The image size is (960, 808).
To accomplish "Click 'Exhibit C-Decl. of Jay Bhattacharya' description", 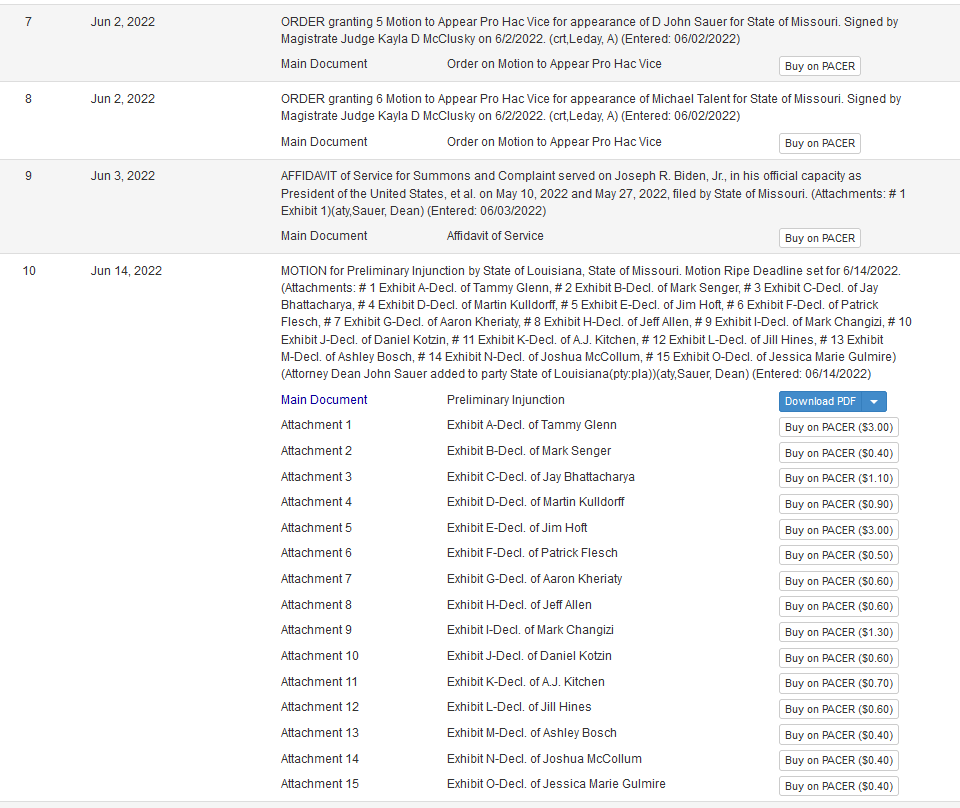I will (x=541, y=477).
